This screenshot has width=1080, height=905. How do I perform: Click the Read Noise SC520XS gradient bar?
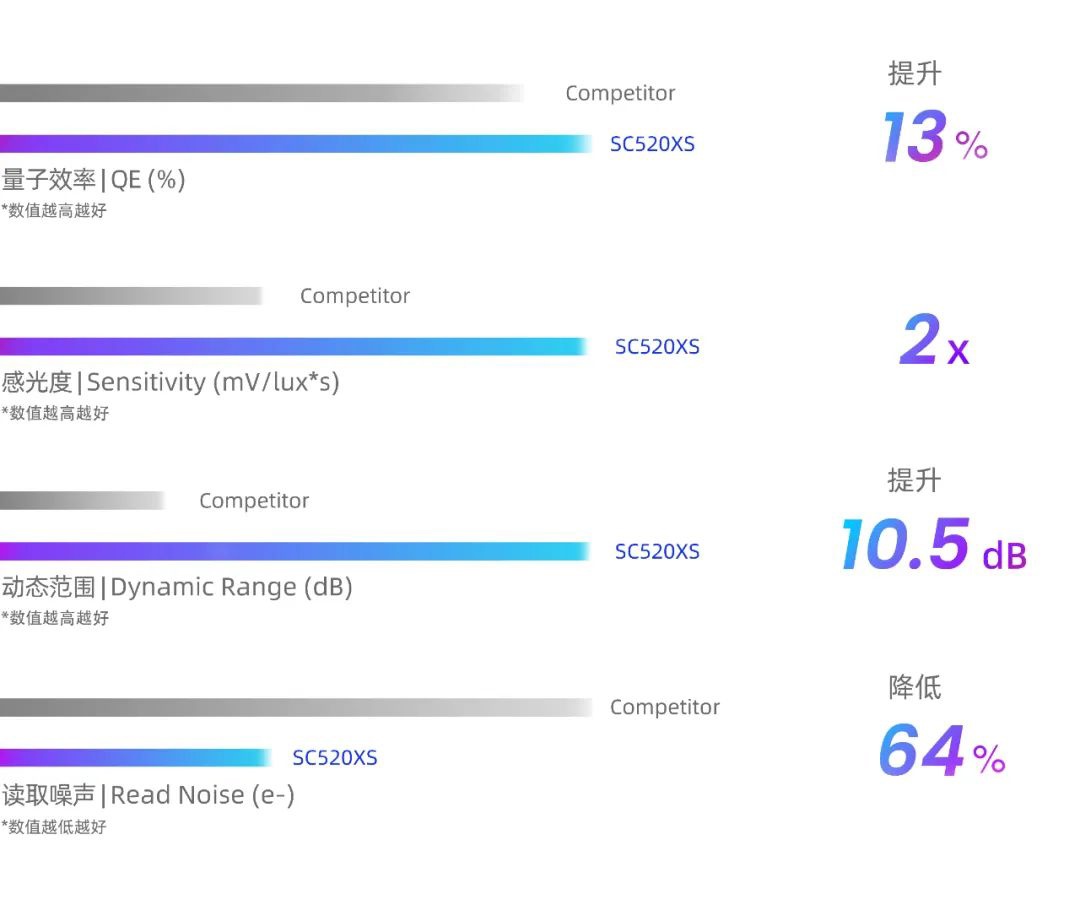(136, 758)
